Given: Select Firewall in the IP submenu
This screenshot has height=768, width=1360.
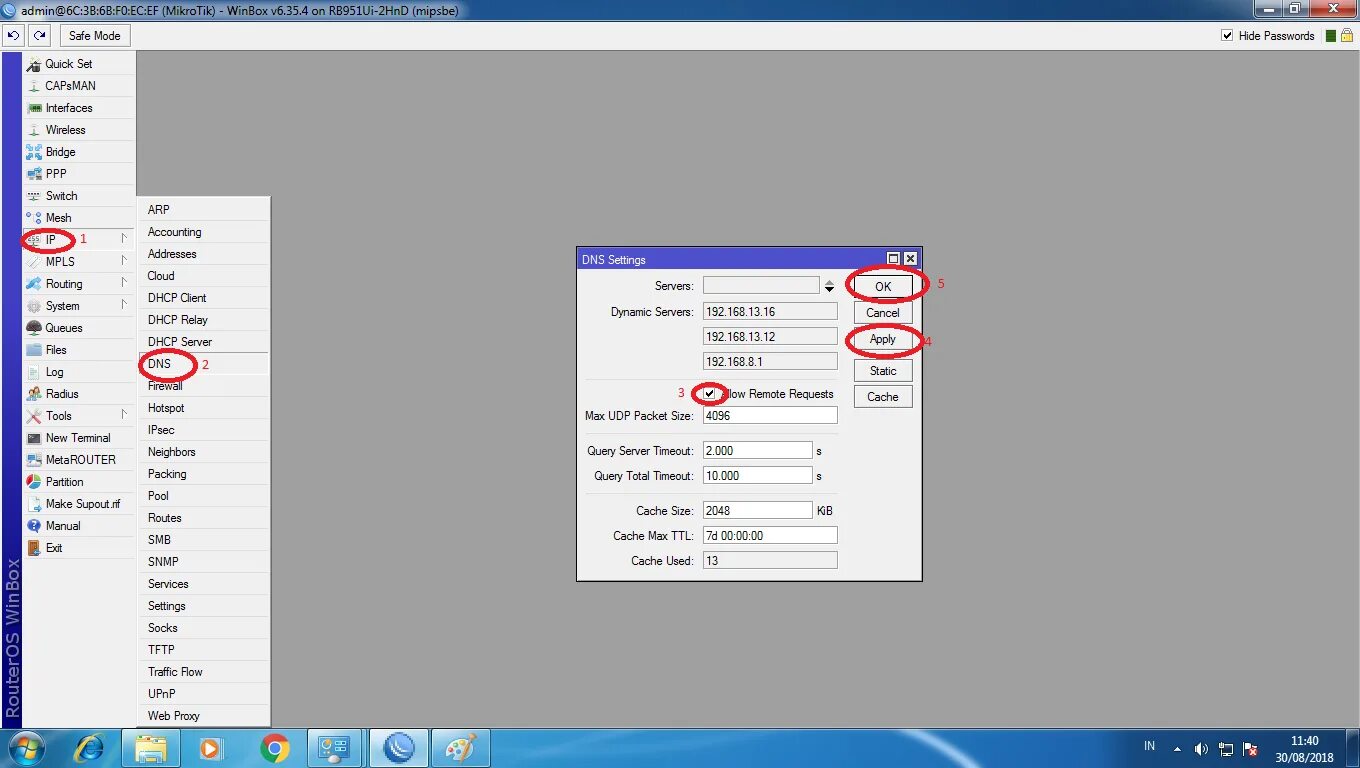Looking at the screenshot, I should point(204,385).
